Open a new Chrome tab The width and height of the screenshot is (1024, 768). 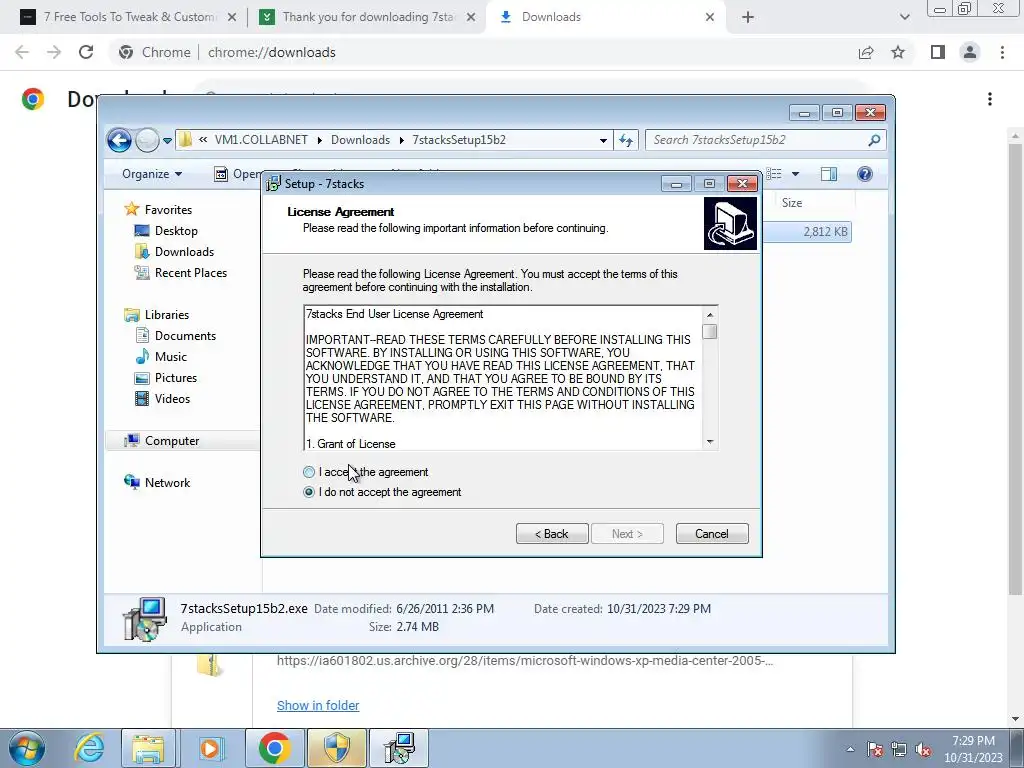(748, 18)
